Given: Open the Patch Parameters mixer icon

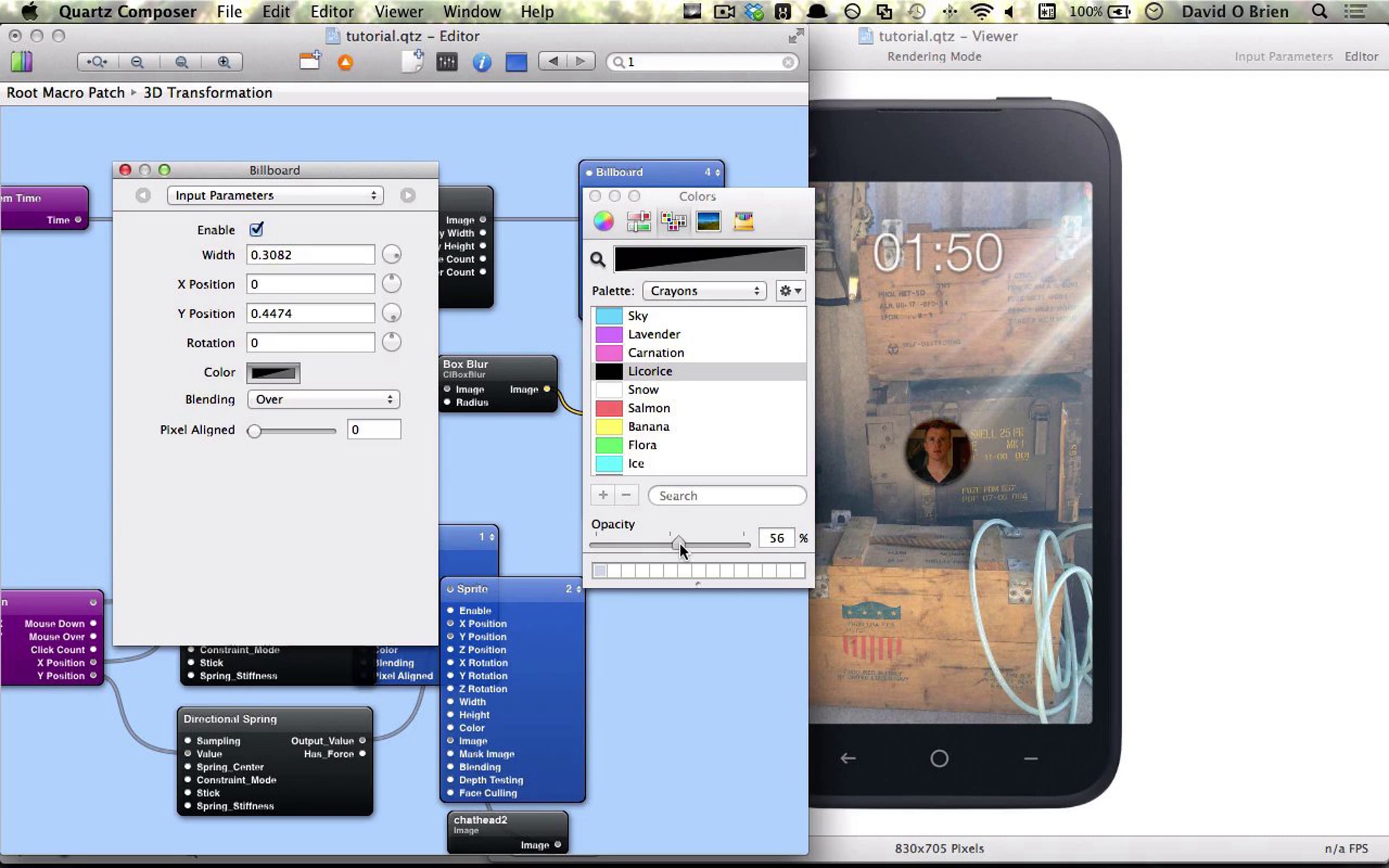Looking at the screenshot, I should (x=447, y=62).
